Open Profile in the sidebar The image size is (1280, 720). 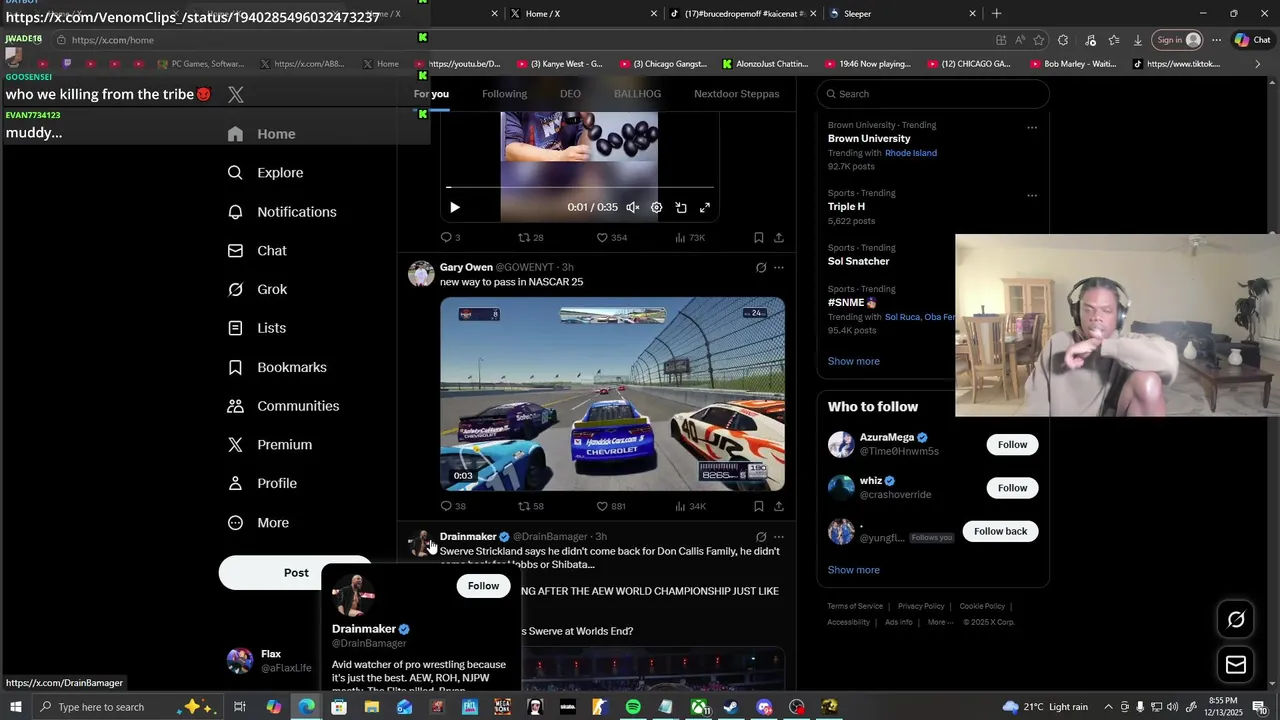point(262,483)
